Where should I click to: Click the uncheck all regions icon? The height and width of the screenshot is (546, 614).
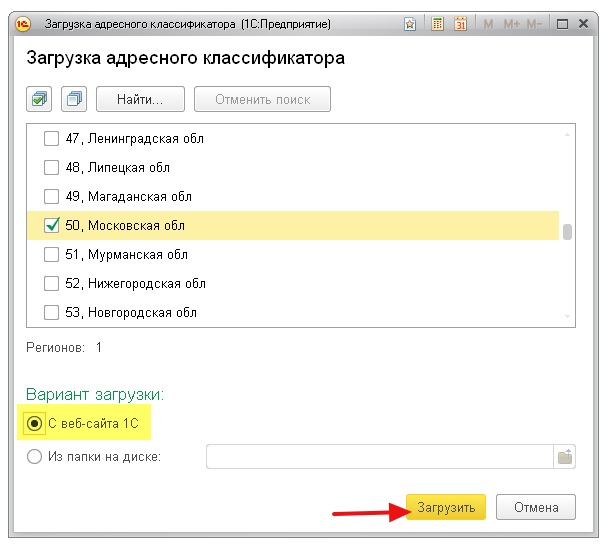click(x=74, y=99)
